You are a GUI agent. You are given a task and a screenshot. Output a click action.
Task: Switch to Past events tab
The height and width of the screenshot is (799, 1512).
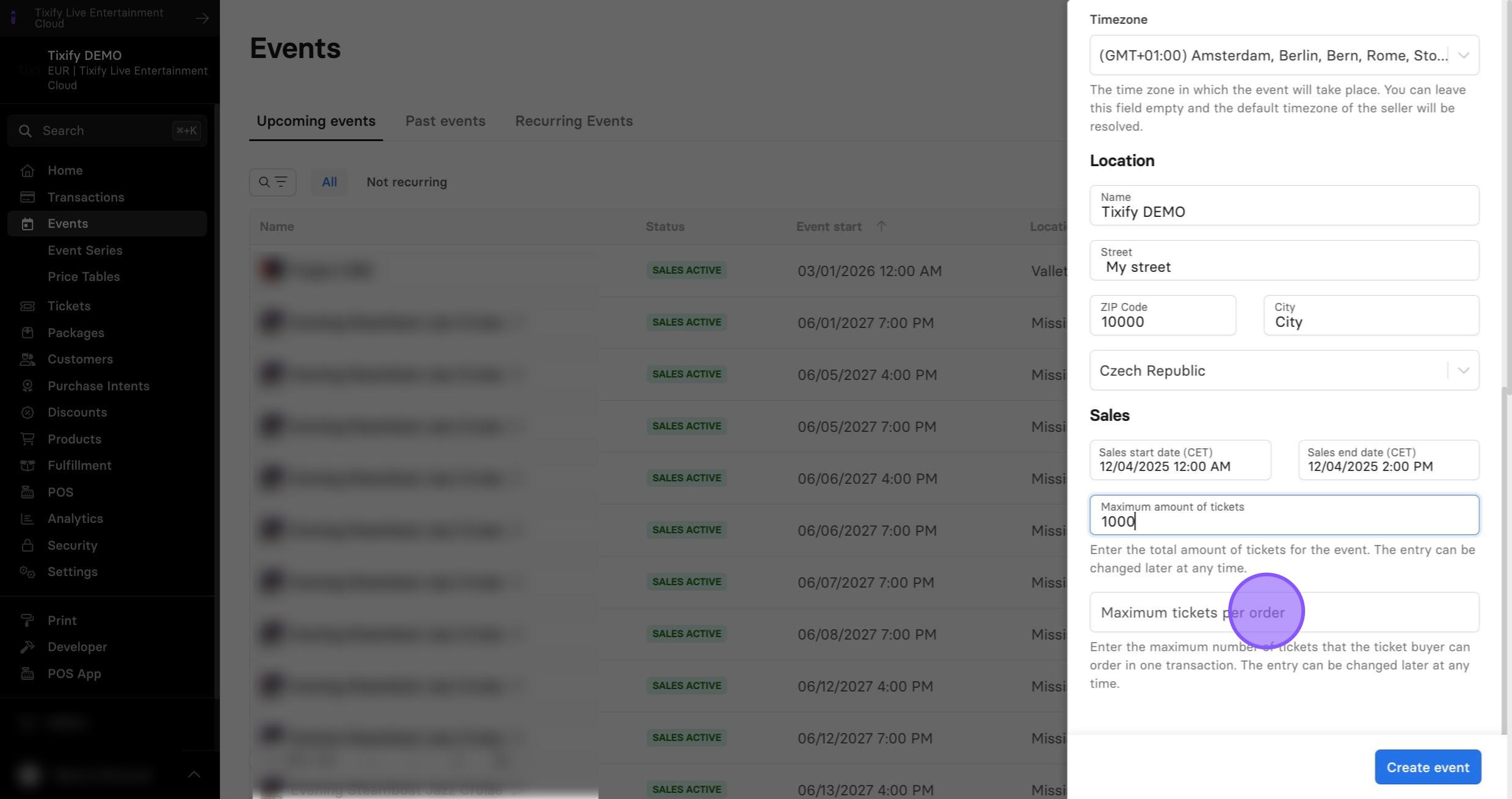pos(445,121)
